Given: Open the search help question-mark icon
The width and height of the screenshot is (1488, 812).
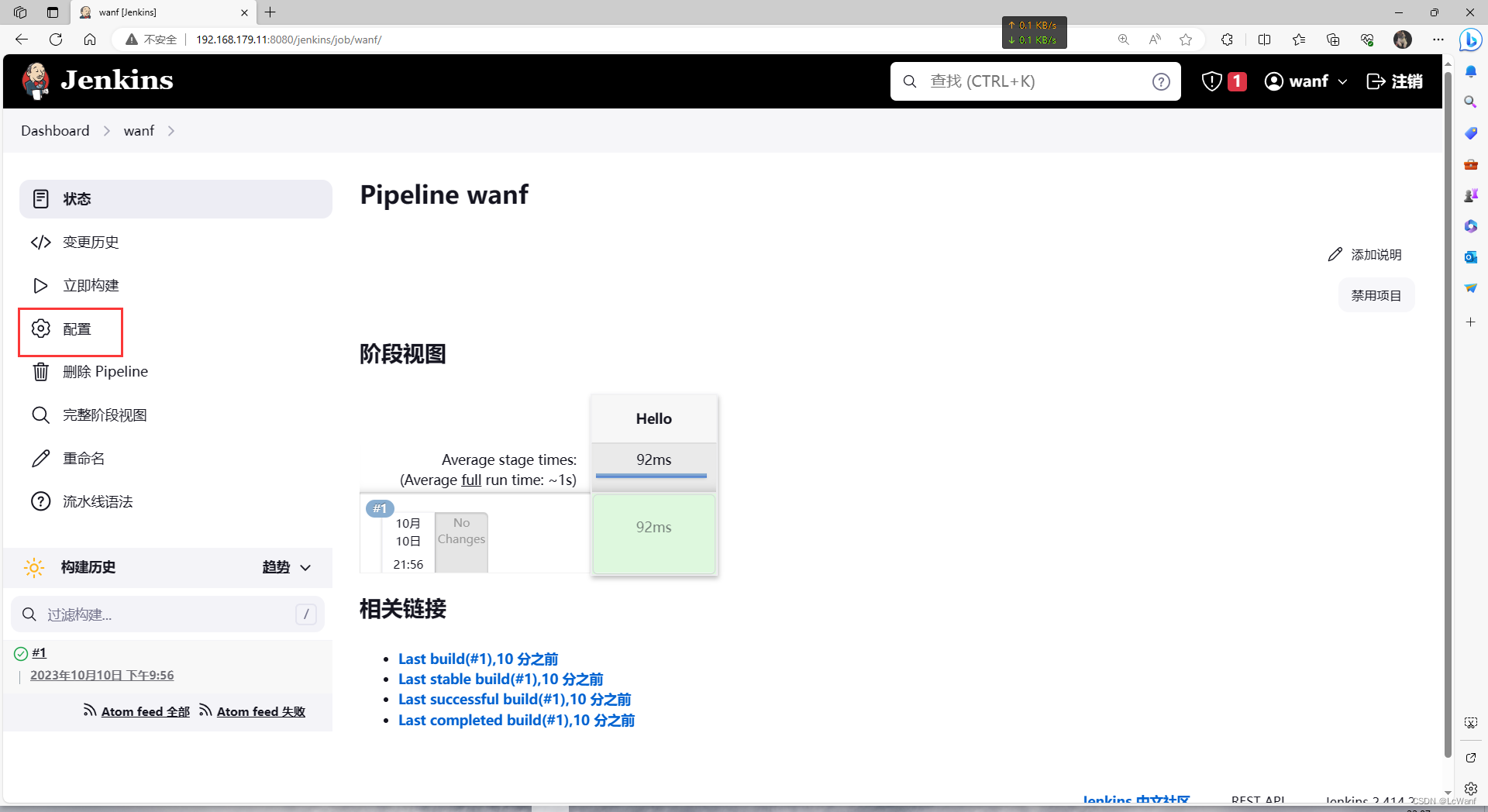Looking at the screenshot, I should 1161,81.
